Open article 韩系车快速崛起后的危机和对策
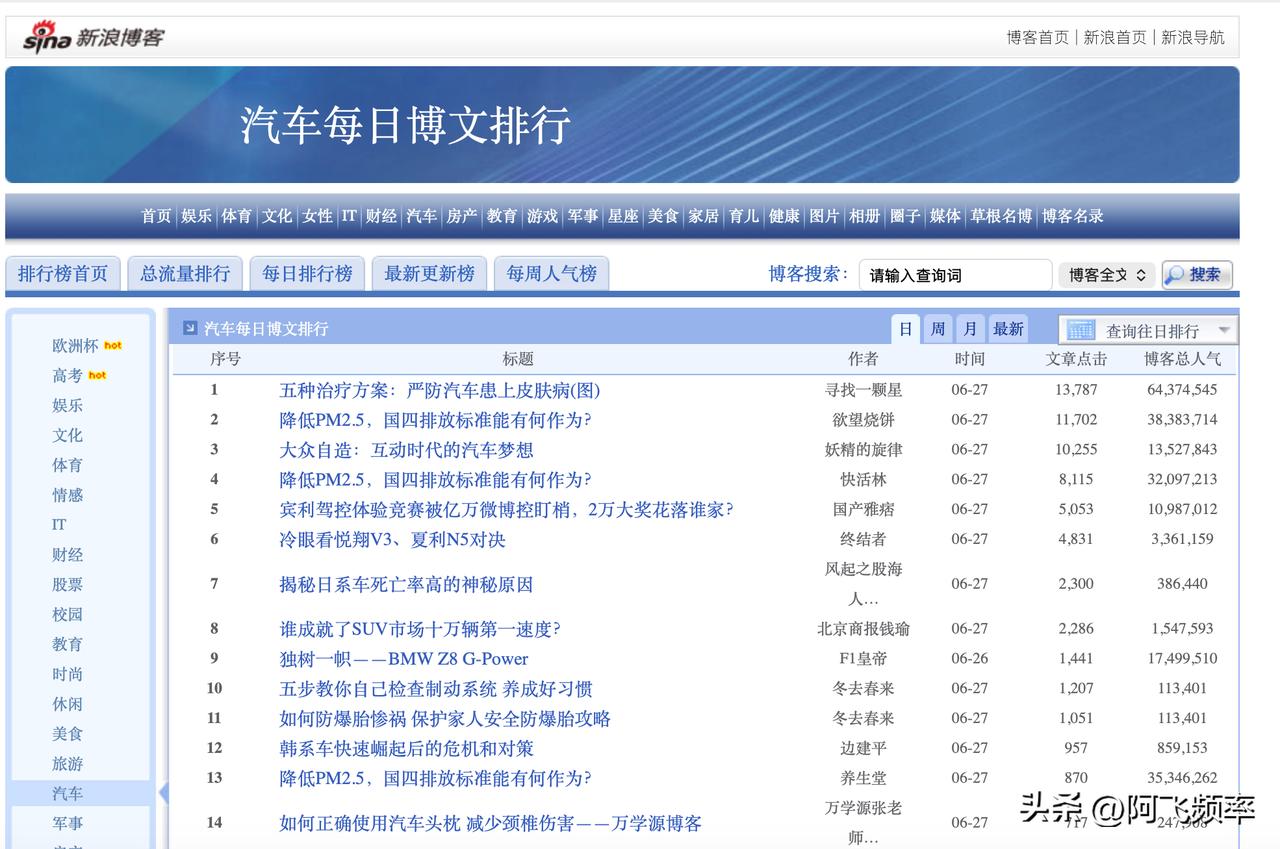Viewport: 1280px width, 849px height. coord(406,748)
